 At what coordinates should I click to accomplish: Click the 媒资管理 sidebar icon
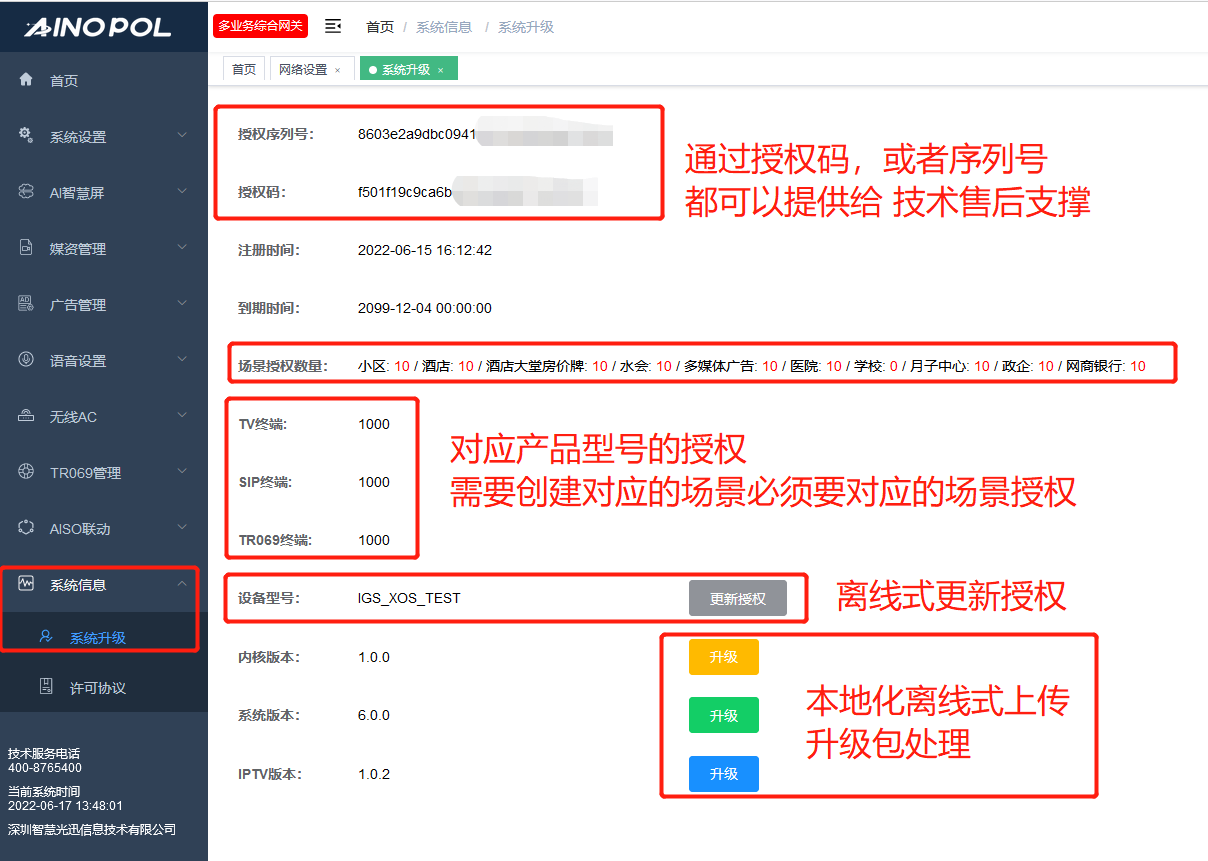click(27, 248)
